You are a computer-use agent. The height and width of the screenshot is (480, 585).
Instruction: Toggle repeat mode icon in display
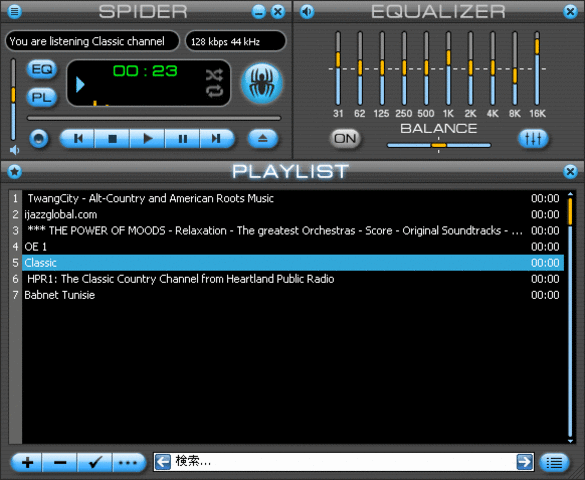[x=215, y=91]
